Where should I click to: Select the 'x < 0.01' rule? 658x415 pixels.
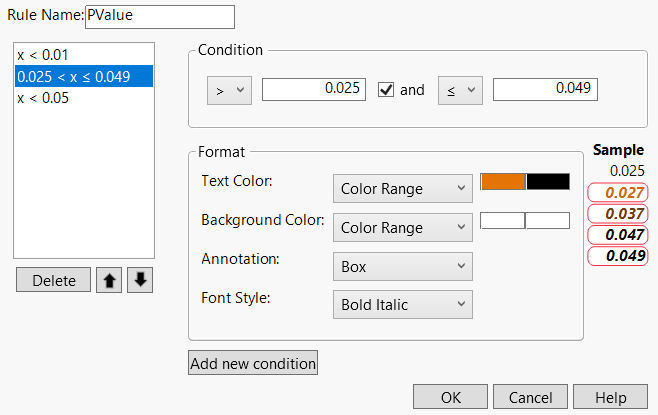tap(43, 55)
